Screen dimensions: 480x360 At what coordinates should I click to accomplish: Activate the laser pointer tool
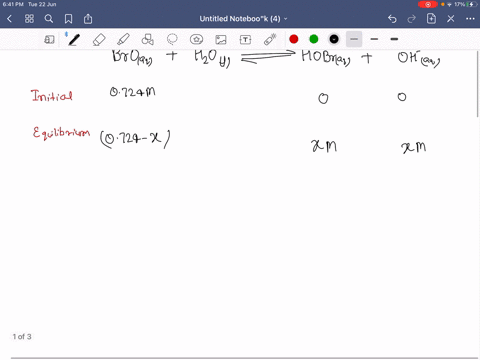click(x=270, y=39)
